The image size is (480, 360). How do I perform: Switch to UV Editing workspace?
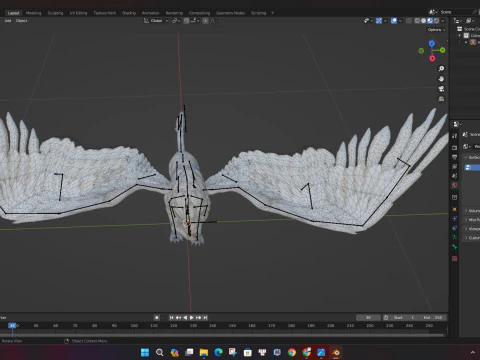click(78, 13)
